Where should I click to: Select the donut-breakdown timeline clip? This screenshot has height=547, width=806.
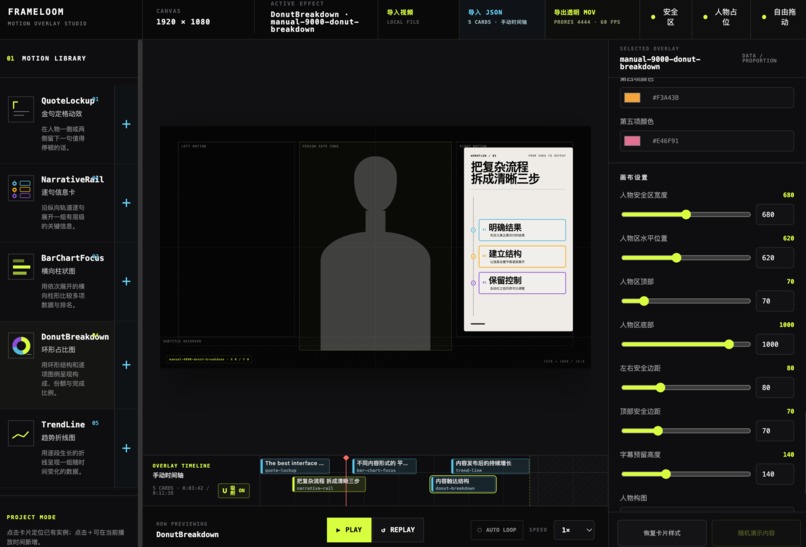(463, 484)
